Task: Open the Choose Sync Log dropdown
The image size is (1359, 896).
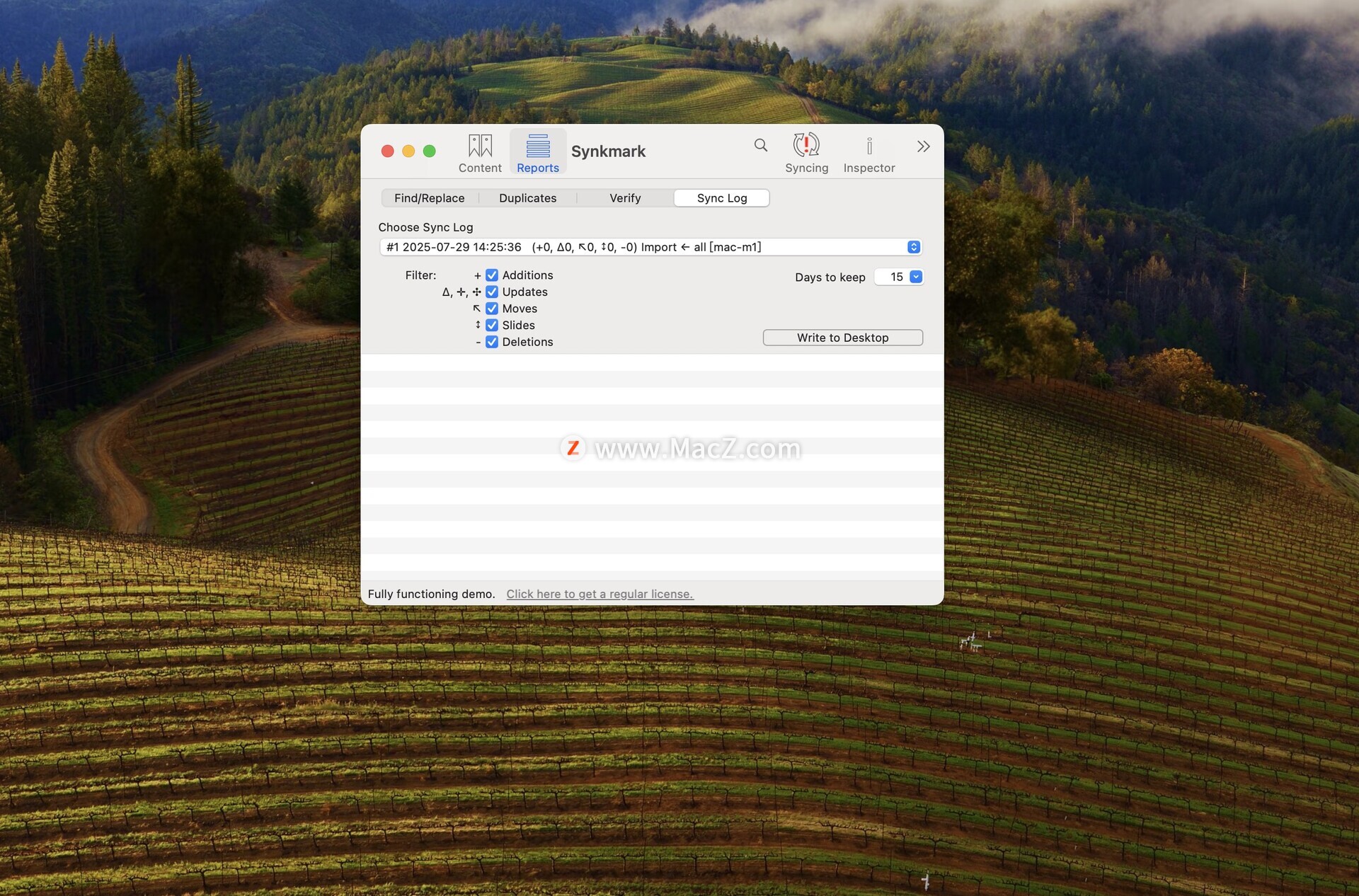Action: point(650,247)
